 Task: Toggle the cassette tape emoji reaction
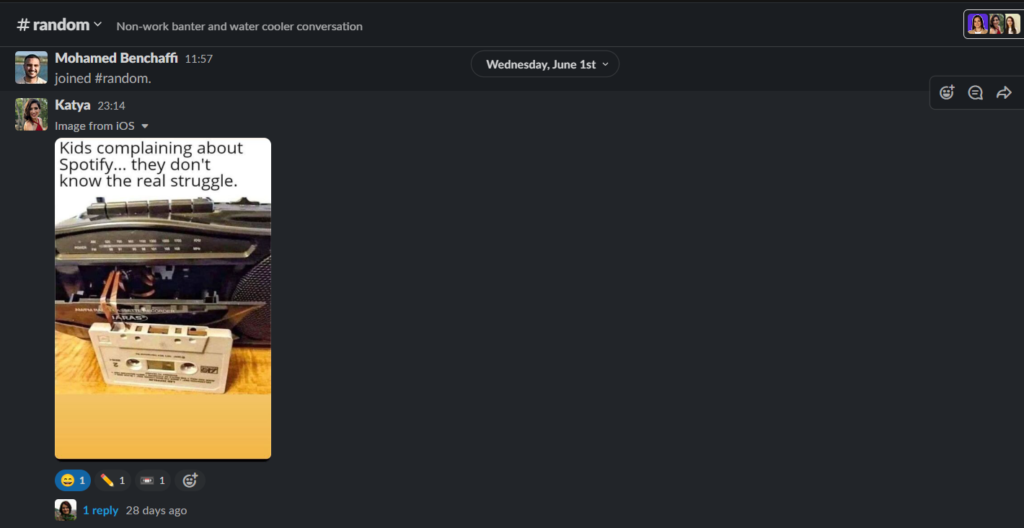pos(153,480)
